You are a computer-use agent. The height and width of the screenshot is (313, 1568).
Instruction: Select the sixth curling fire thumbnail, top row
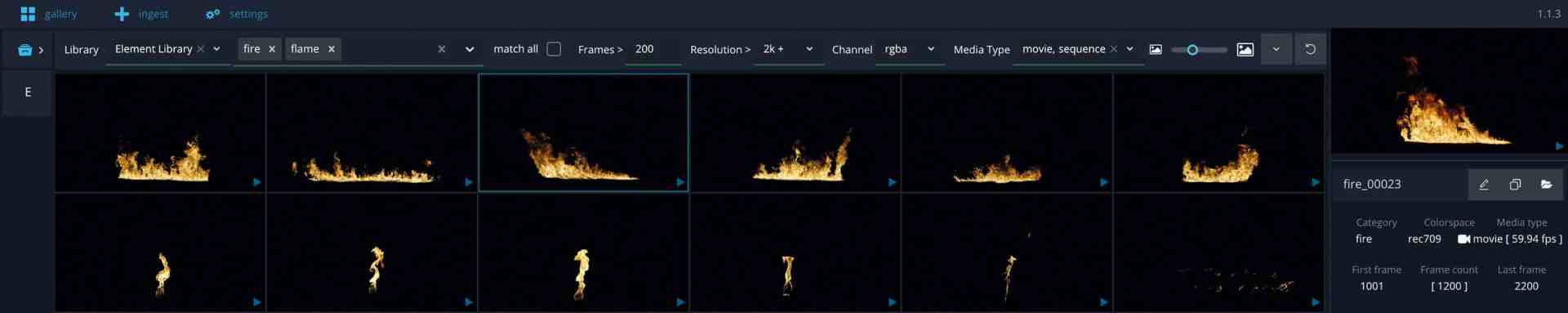point(1218,132)
